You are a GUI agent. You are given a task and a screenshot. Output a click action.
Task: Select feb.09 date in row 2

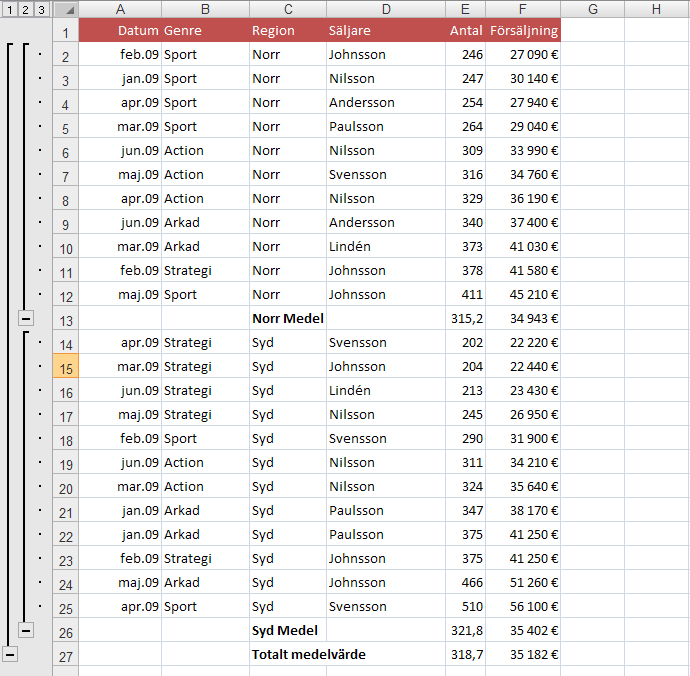coord(120,55)
